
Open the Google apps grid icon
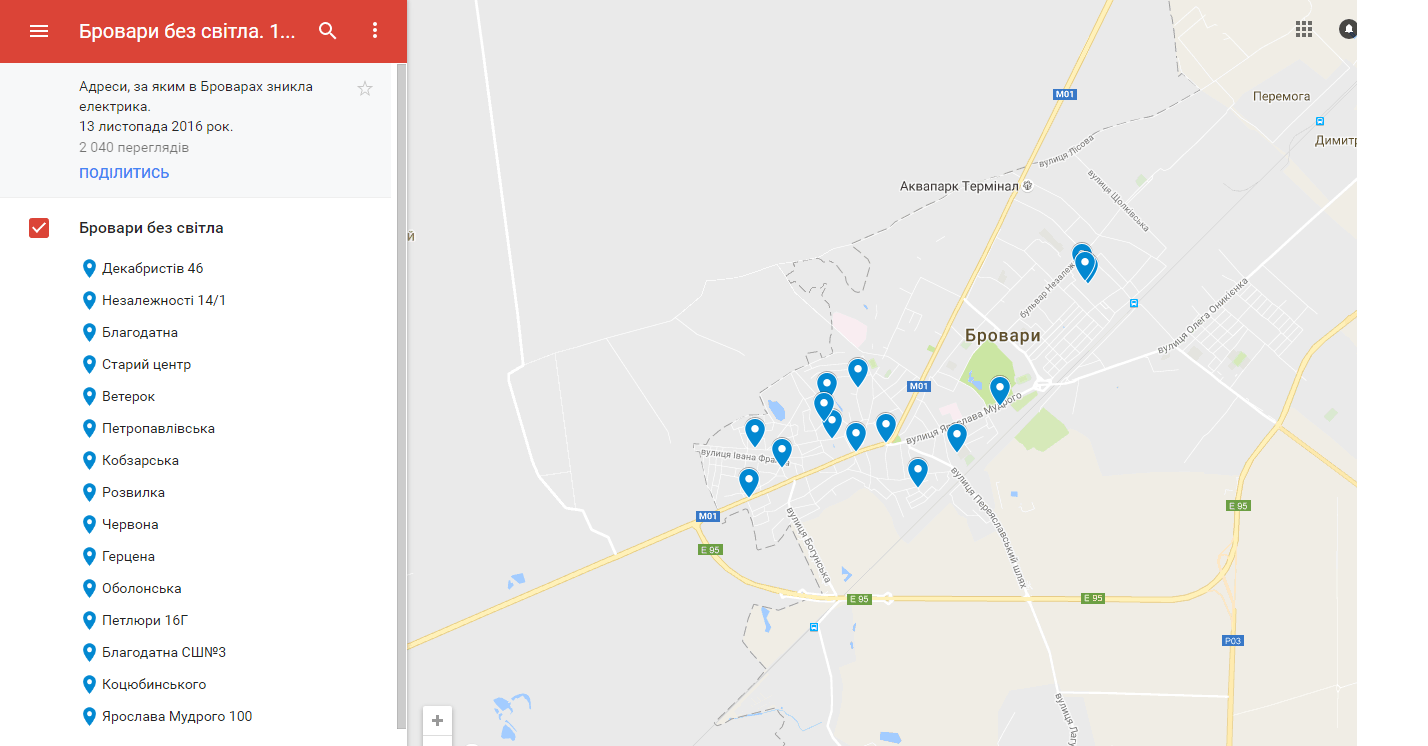pyautogui.click(x=1304, y=29)
